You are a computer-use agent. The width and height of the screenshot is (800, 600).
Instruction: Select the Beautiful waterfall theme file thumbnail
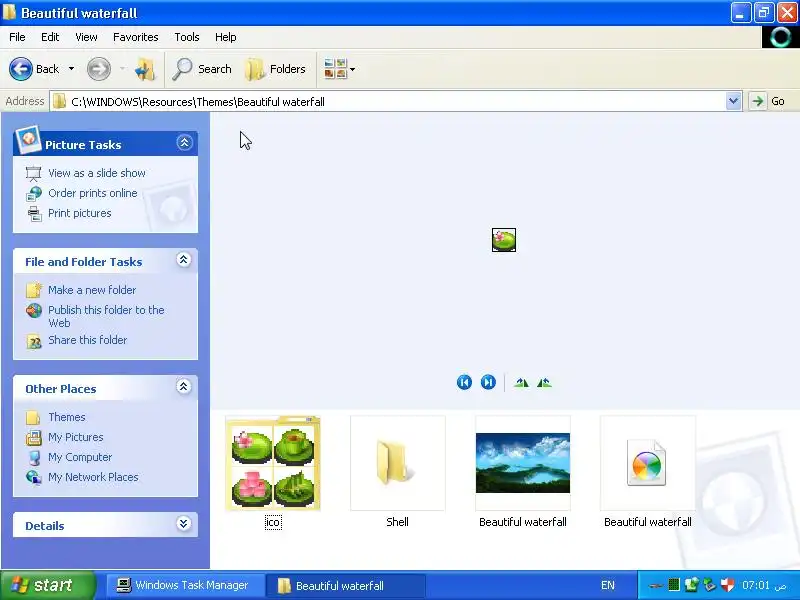tap(648, 463)
